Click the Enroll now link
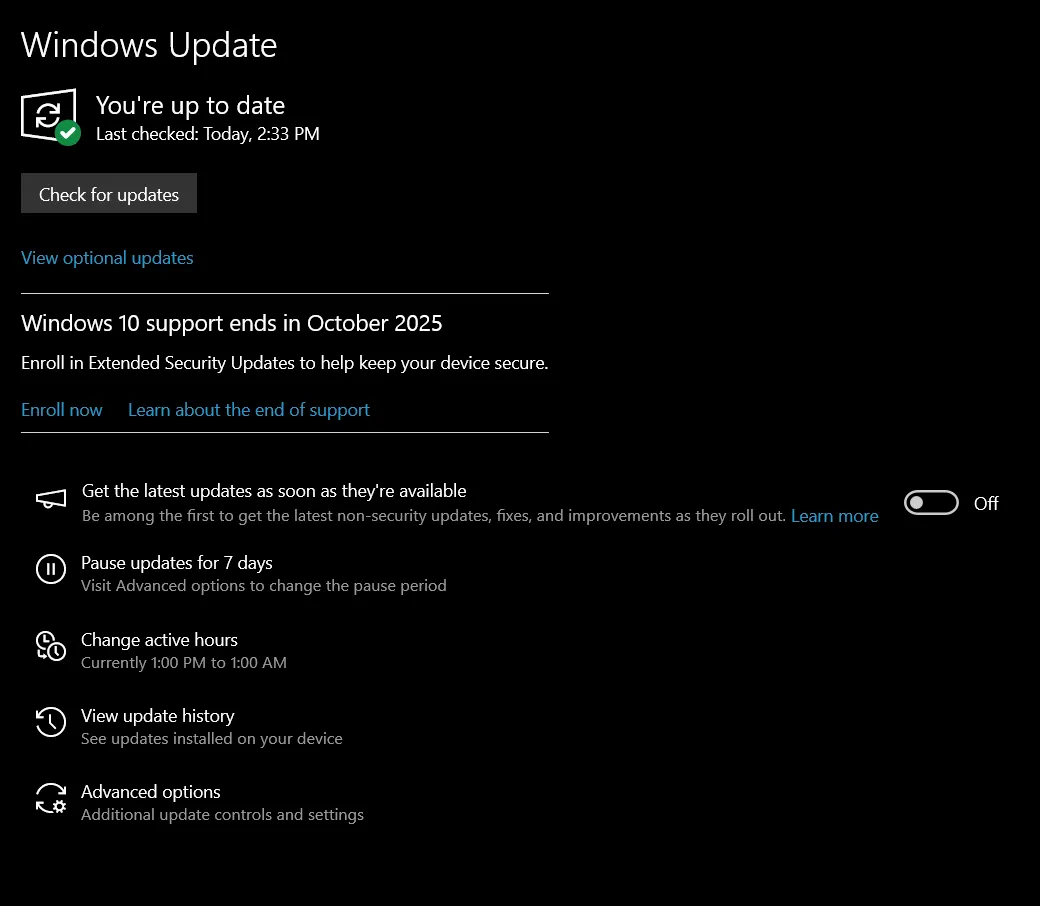This screenshot has width=1040, height=906. (x=62, y=410)
